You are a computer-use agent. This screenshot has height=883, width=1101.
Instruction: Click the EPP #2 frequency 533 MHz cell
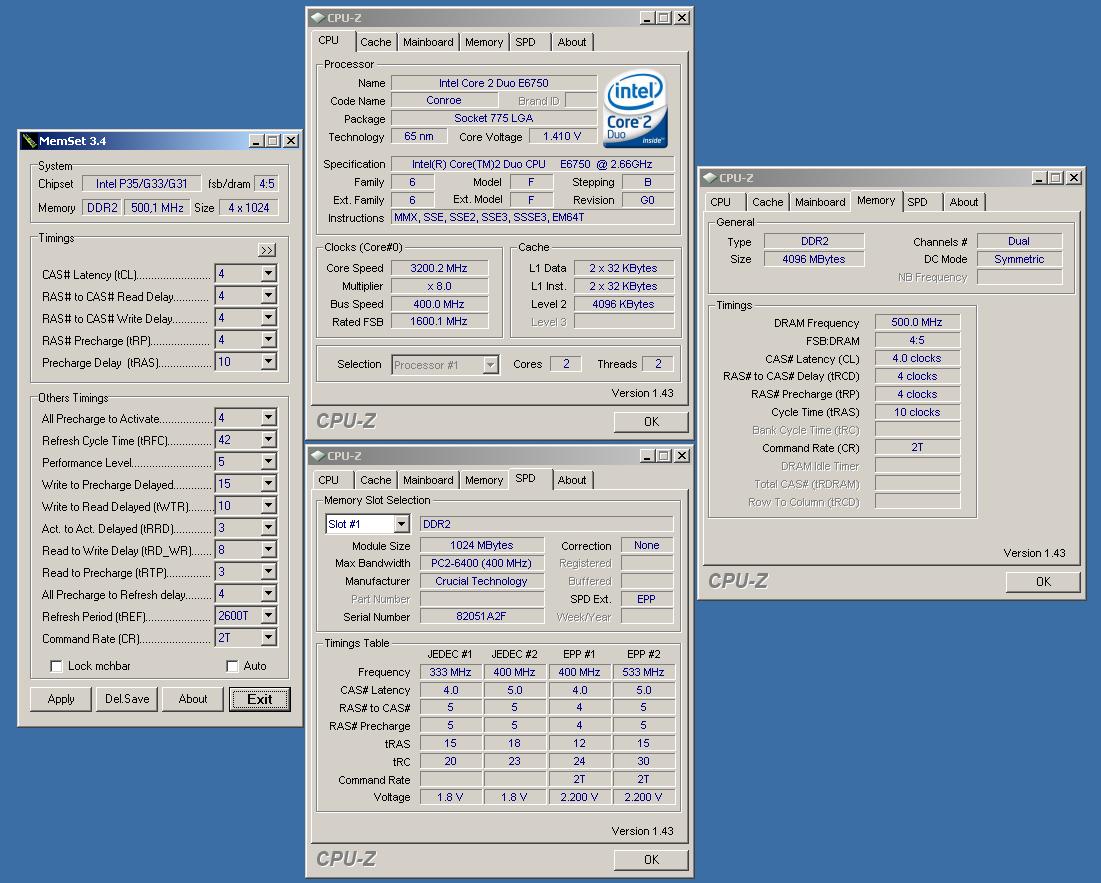643,672
